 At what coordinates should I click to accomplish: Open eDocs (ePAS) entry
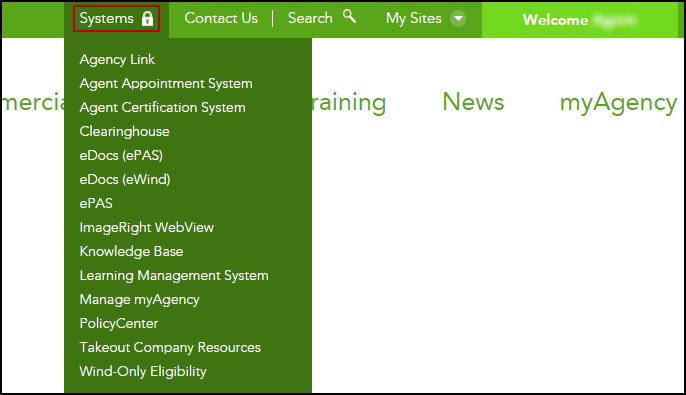click(x=121, y=155)
